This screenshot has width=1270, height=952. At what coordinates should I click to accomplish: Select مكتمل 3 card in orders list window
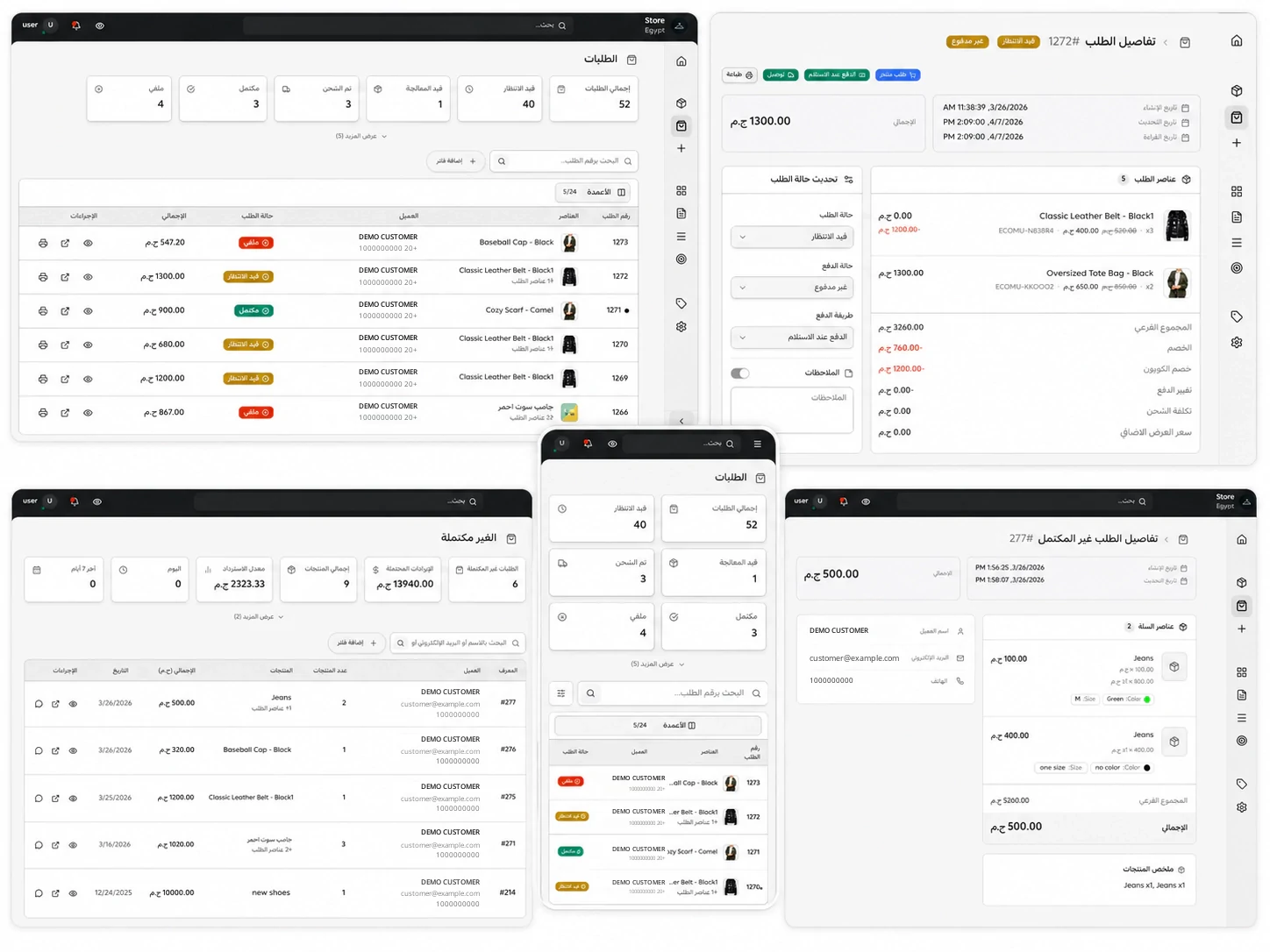point(224,97)
